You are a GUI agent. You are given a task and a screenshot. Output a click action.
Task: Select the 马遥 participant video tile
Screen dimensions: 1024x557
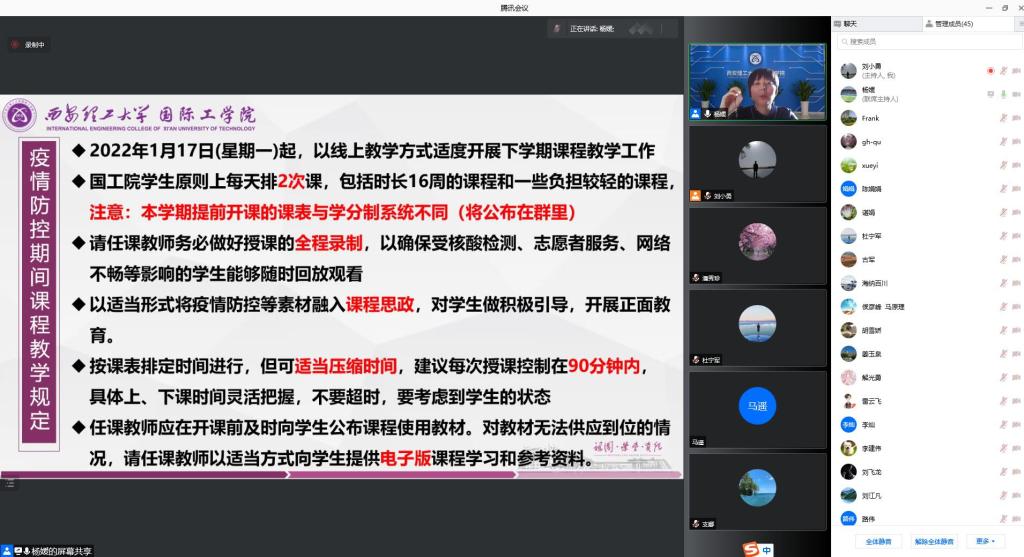coord(757,410)
